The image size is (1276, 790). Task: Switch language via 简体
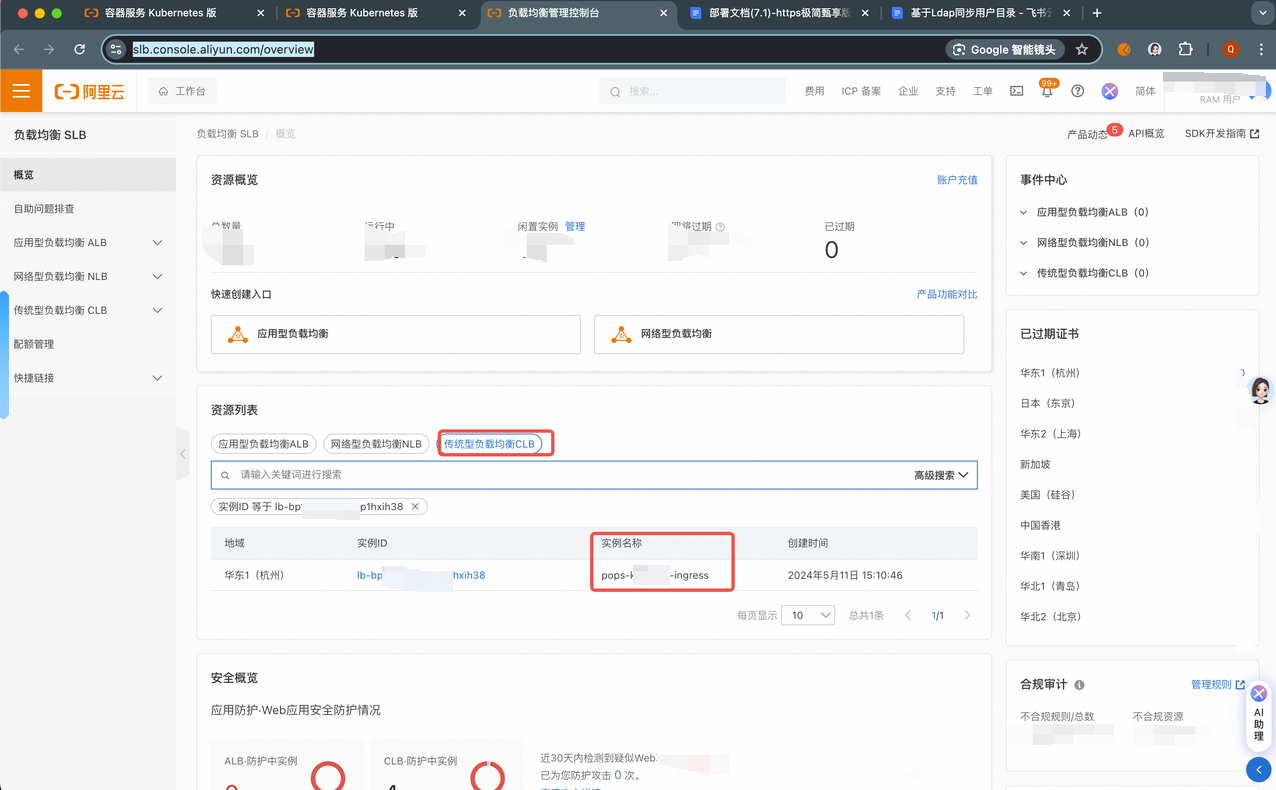pos(1145,91)
